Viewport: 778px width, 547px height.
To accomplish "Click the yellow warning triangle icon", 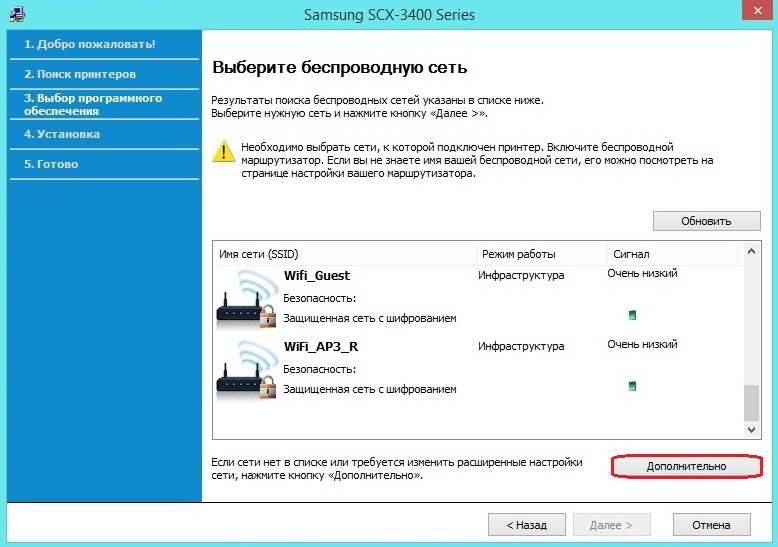I will (x=224, y=151).
